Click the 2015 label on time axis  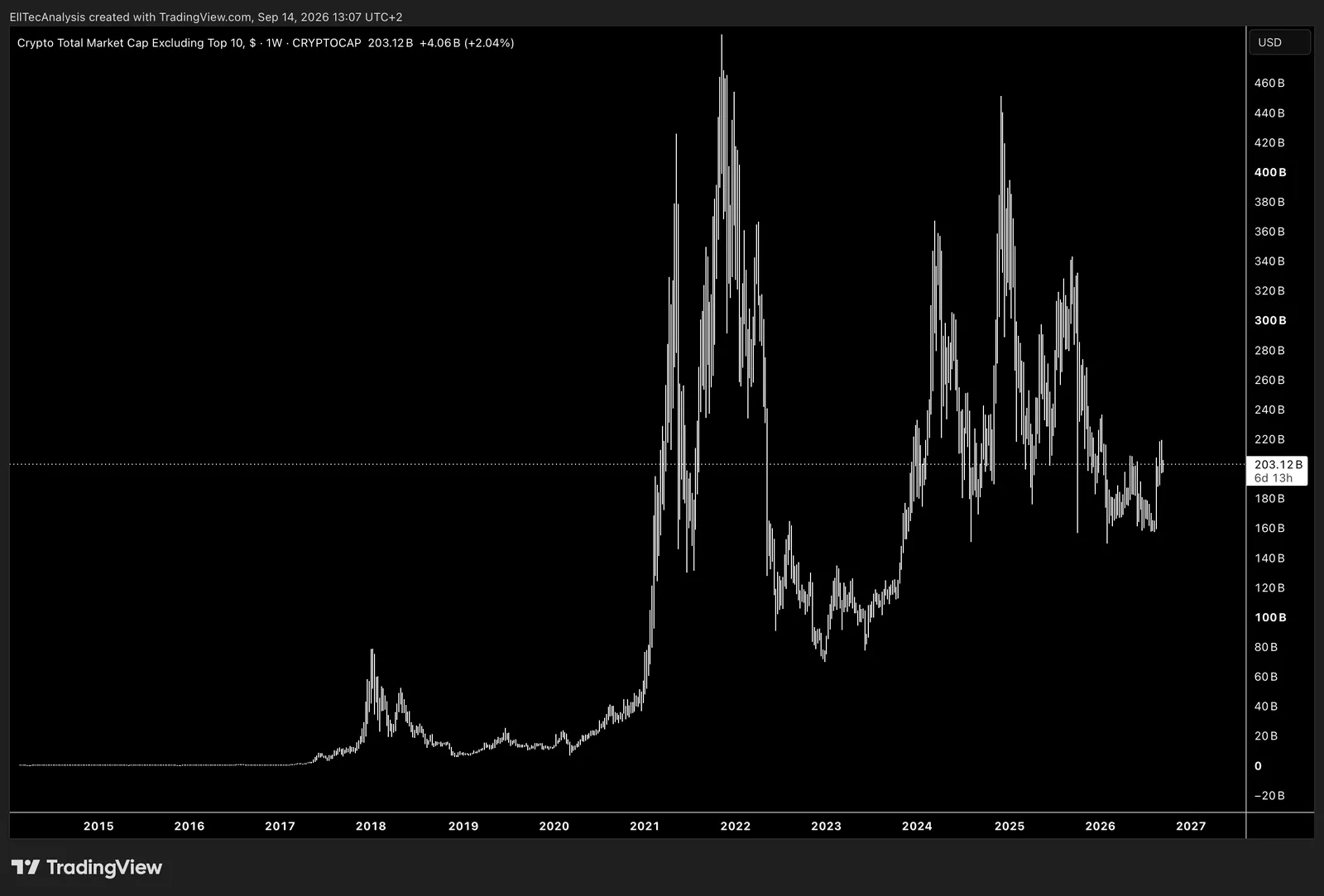[98, 826]
